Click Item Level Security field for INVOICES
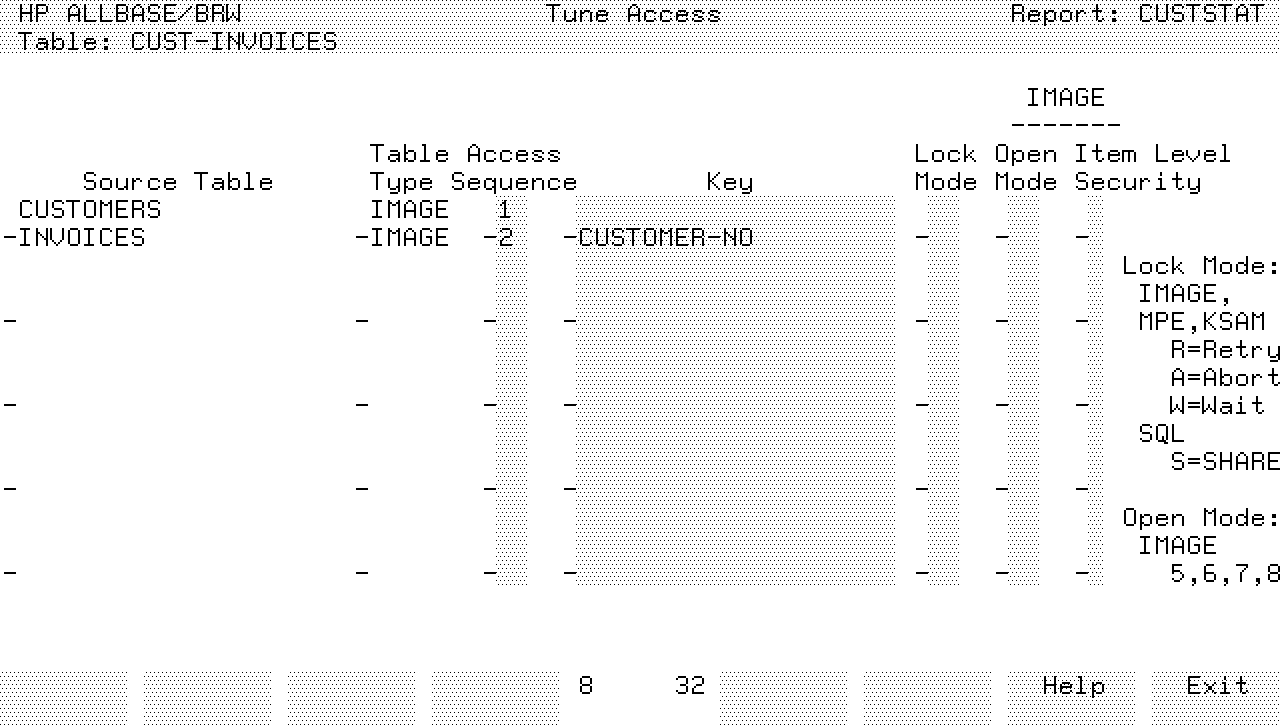This screenshot has width=1280, height=725. 1095,238
